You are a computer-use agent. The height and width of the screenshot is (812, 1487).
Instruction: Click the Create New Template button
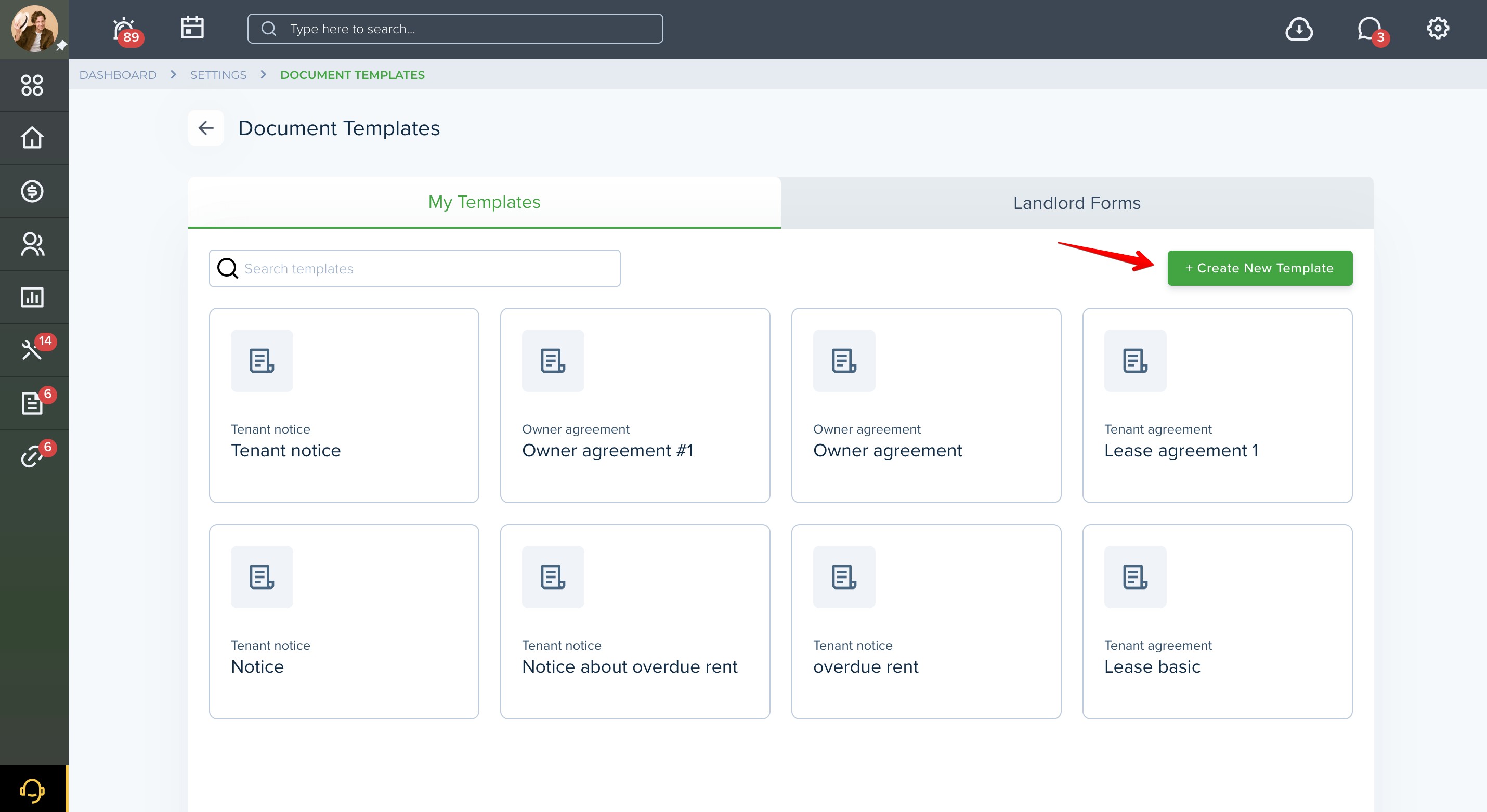click(x=1260, y=268)
